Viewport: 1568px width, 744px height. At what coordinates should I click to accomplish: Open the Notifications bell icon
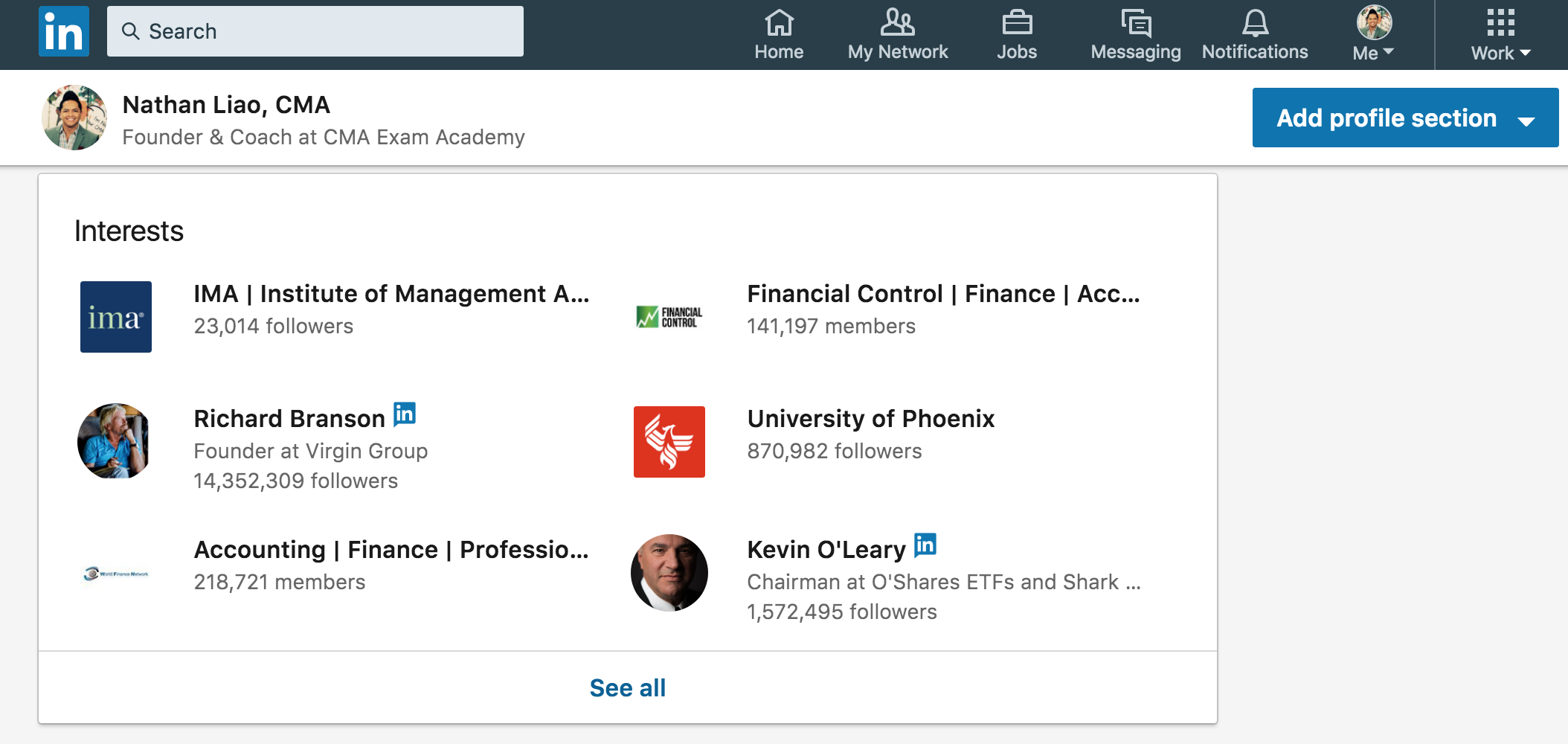[x=1255, y=23]
